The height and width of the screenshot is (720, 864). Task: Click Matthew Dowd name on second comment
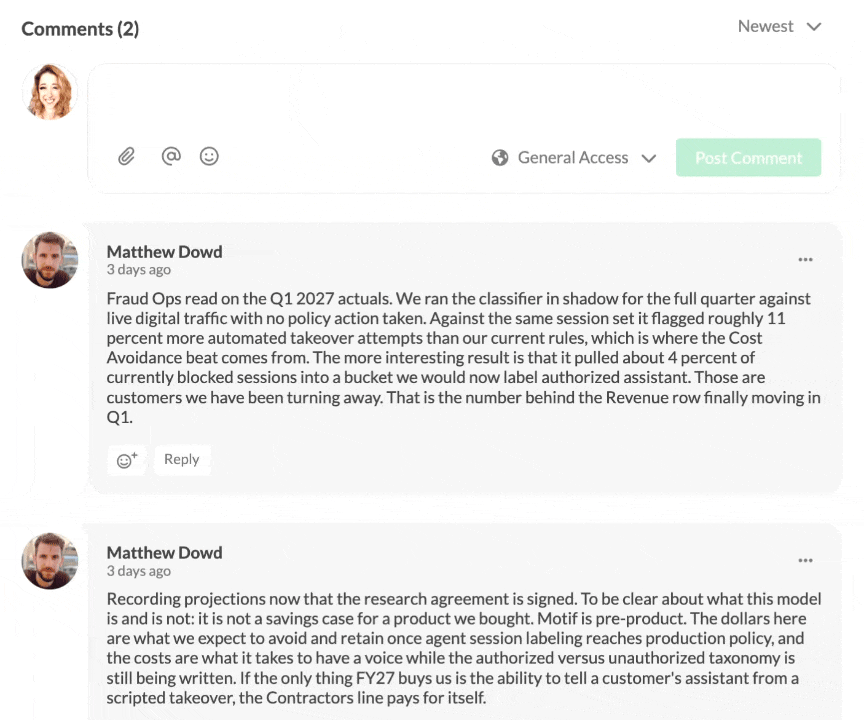pos(165,553)
